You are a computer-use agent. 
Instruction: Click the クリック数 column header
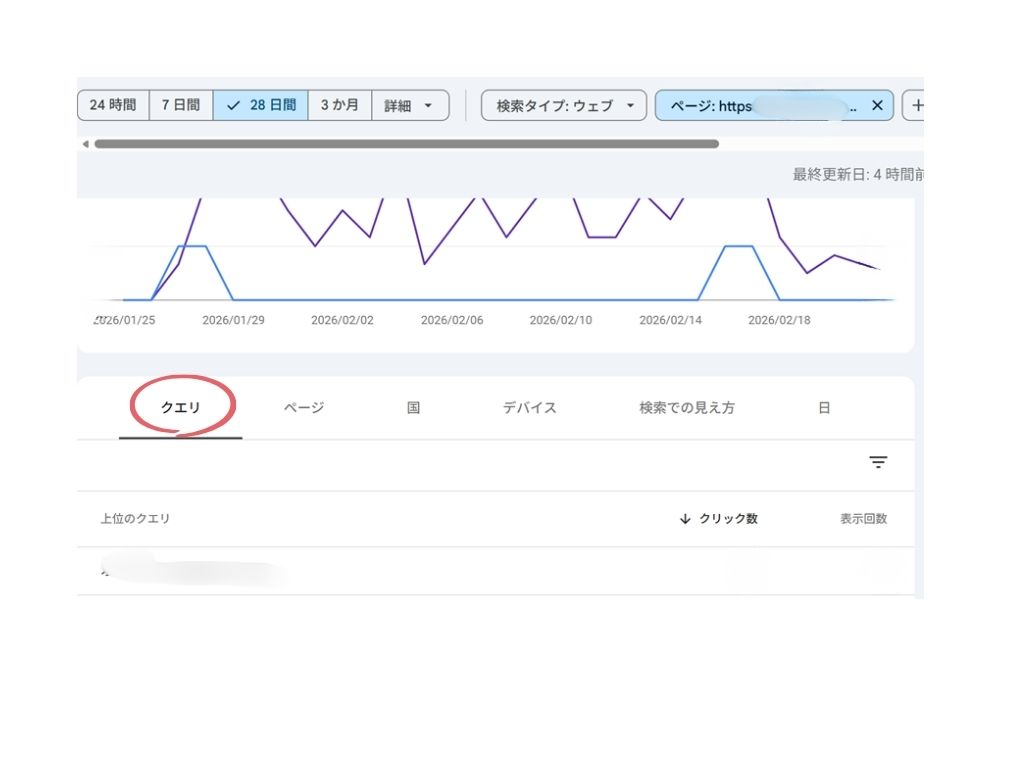(728, 518)
